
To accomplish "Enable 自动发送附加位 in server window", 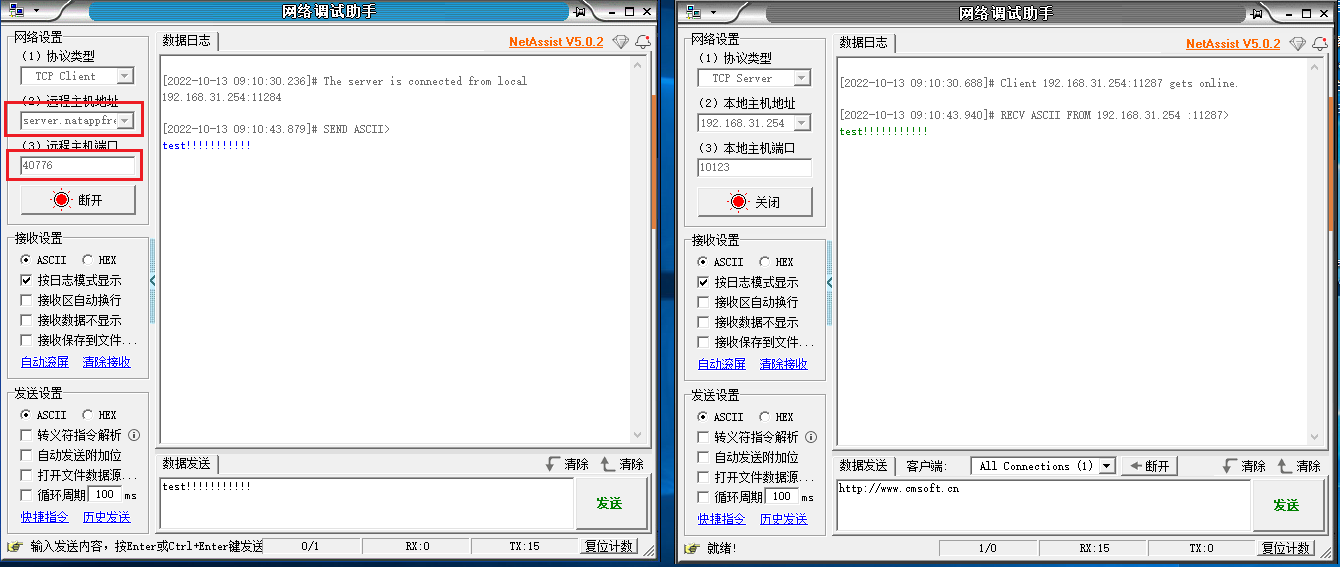I will pyautogui.click(x=704, y=457).
